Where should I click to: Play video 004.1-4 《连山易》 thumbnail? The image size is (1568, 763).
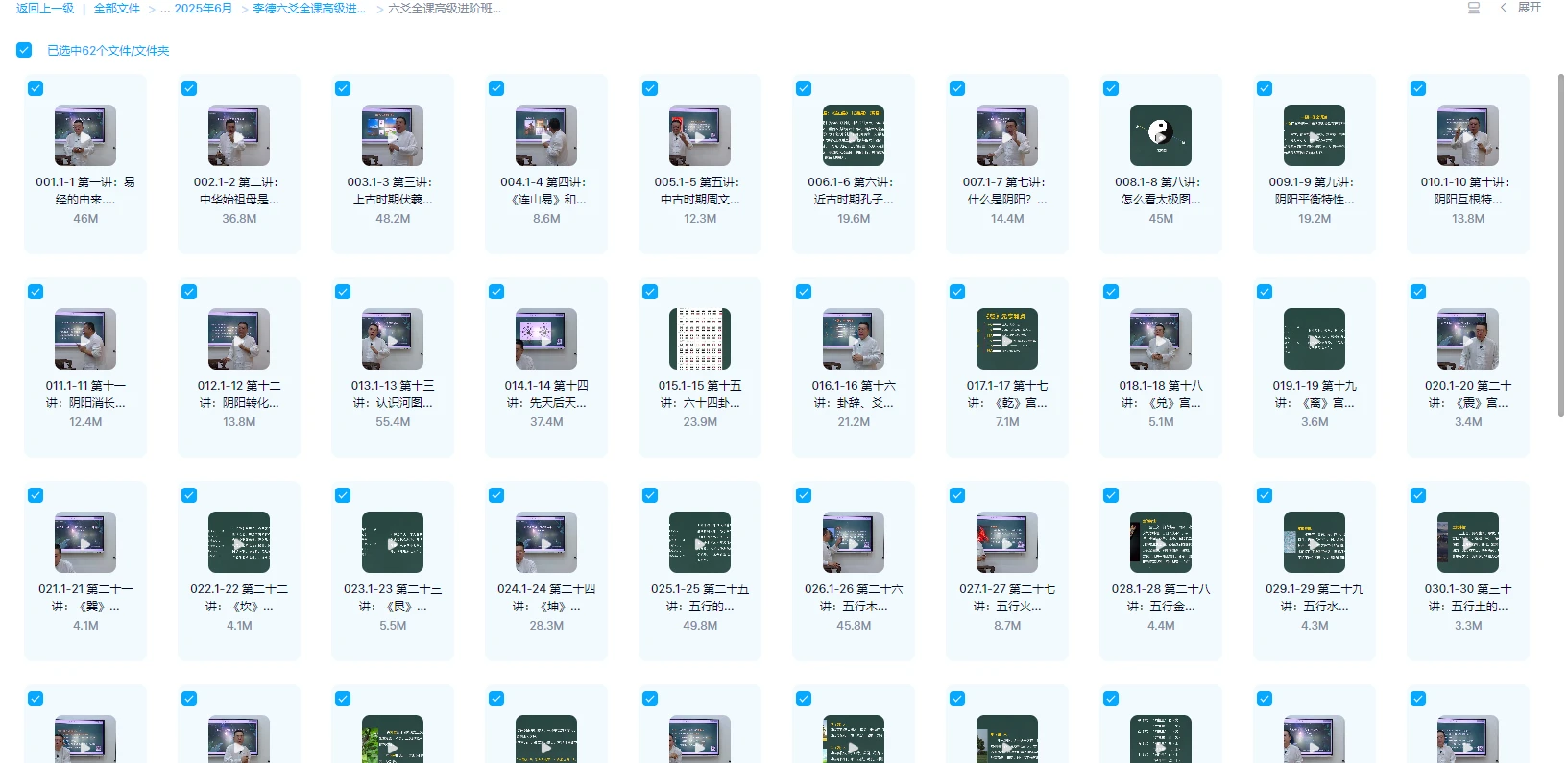[545, 135]
